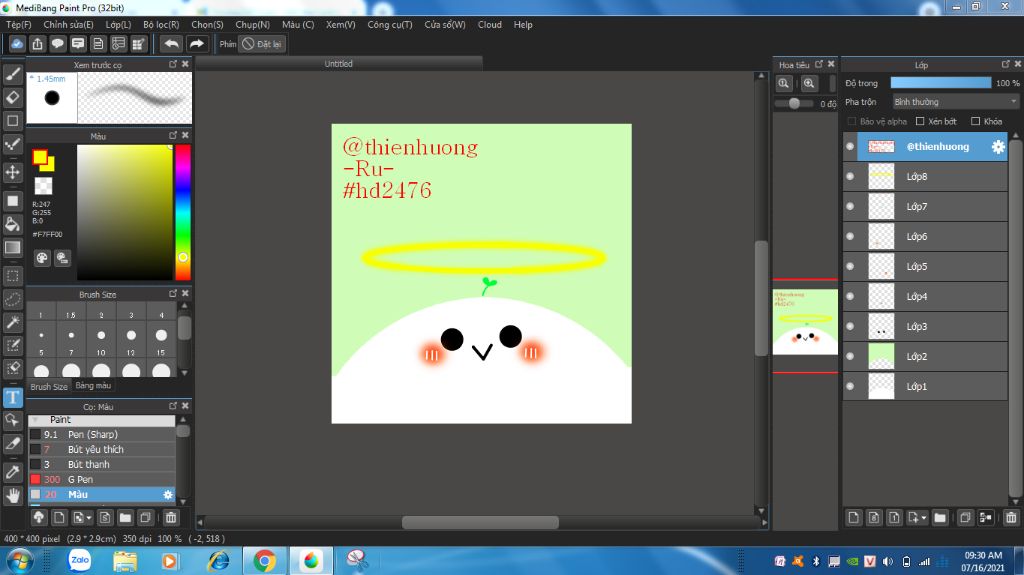
Task: Click the share/export icon in toolbar
Action: pos(37,44)
